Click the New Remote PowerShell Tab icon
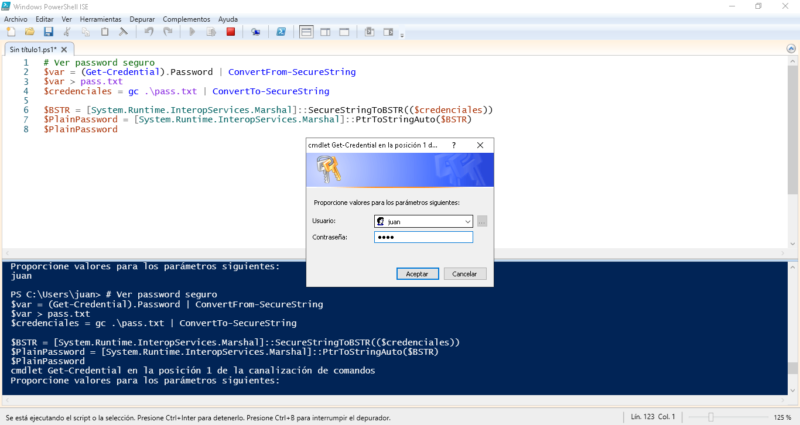This screenshot has height=425, width=800. click(256, 32)
